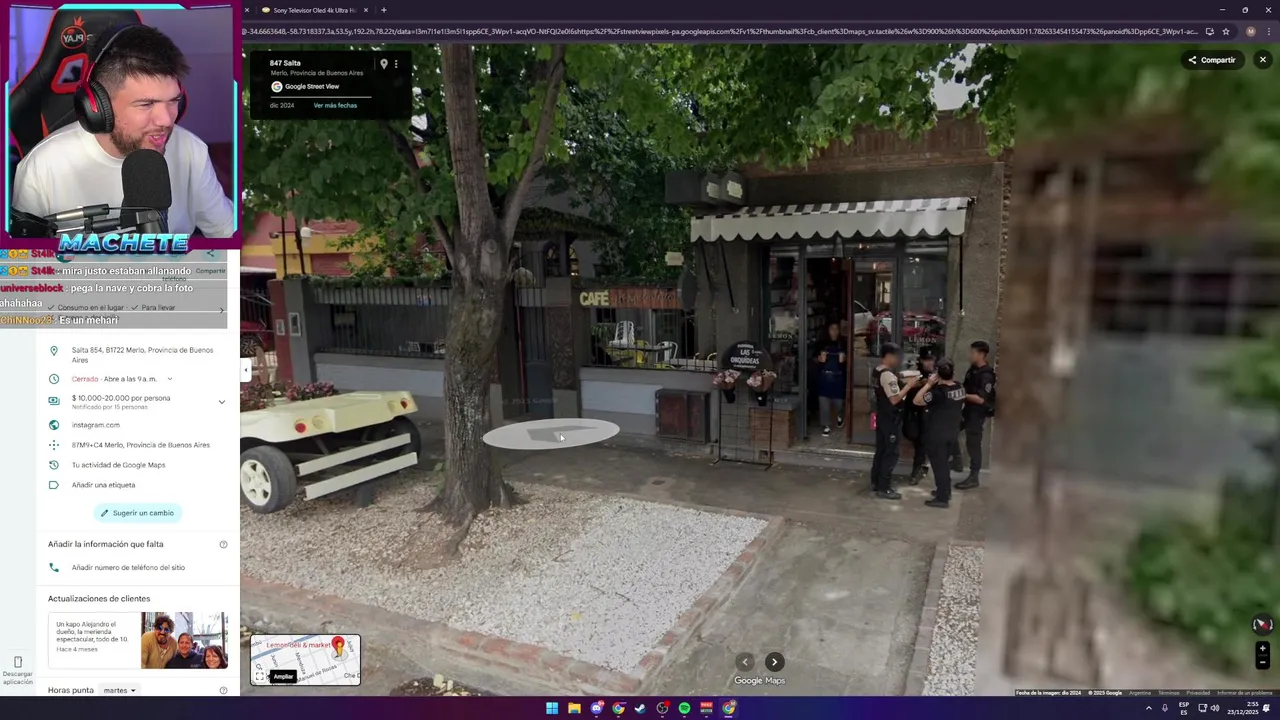Open File Explorer from the taskbar

pos(574,708)
